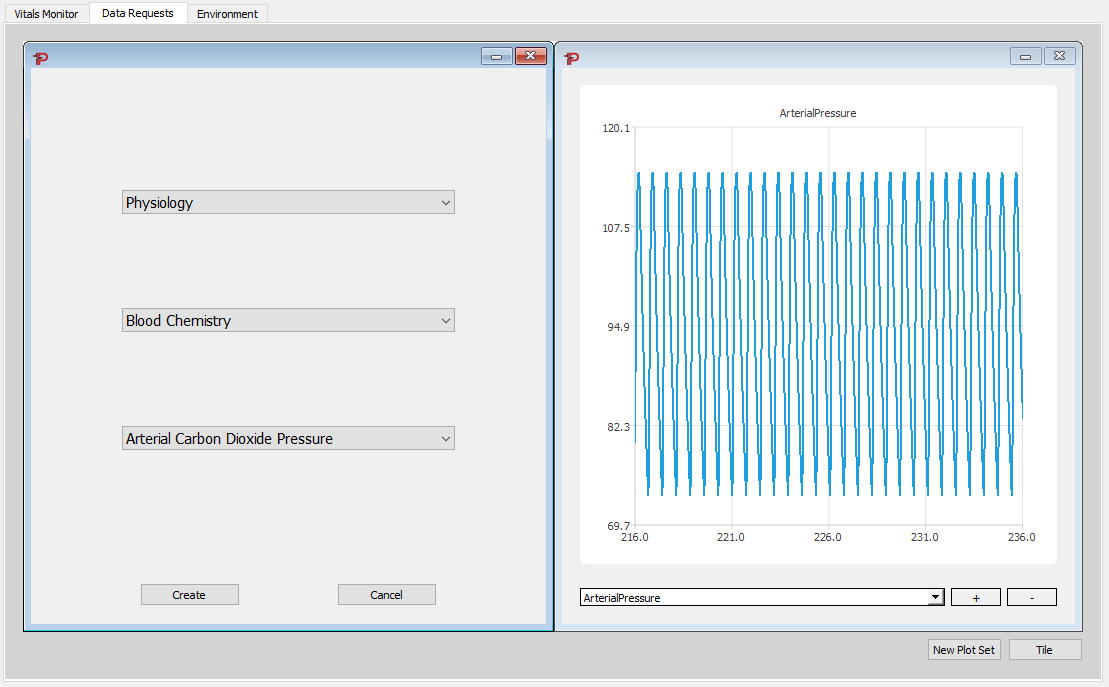Image resolution: width=1109 pixels, height=687 pixels.
Task: Click the ArterialPressure chart title
Action: coord(818,113)
